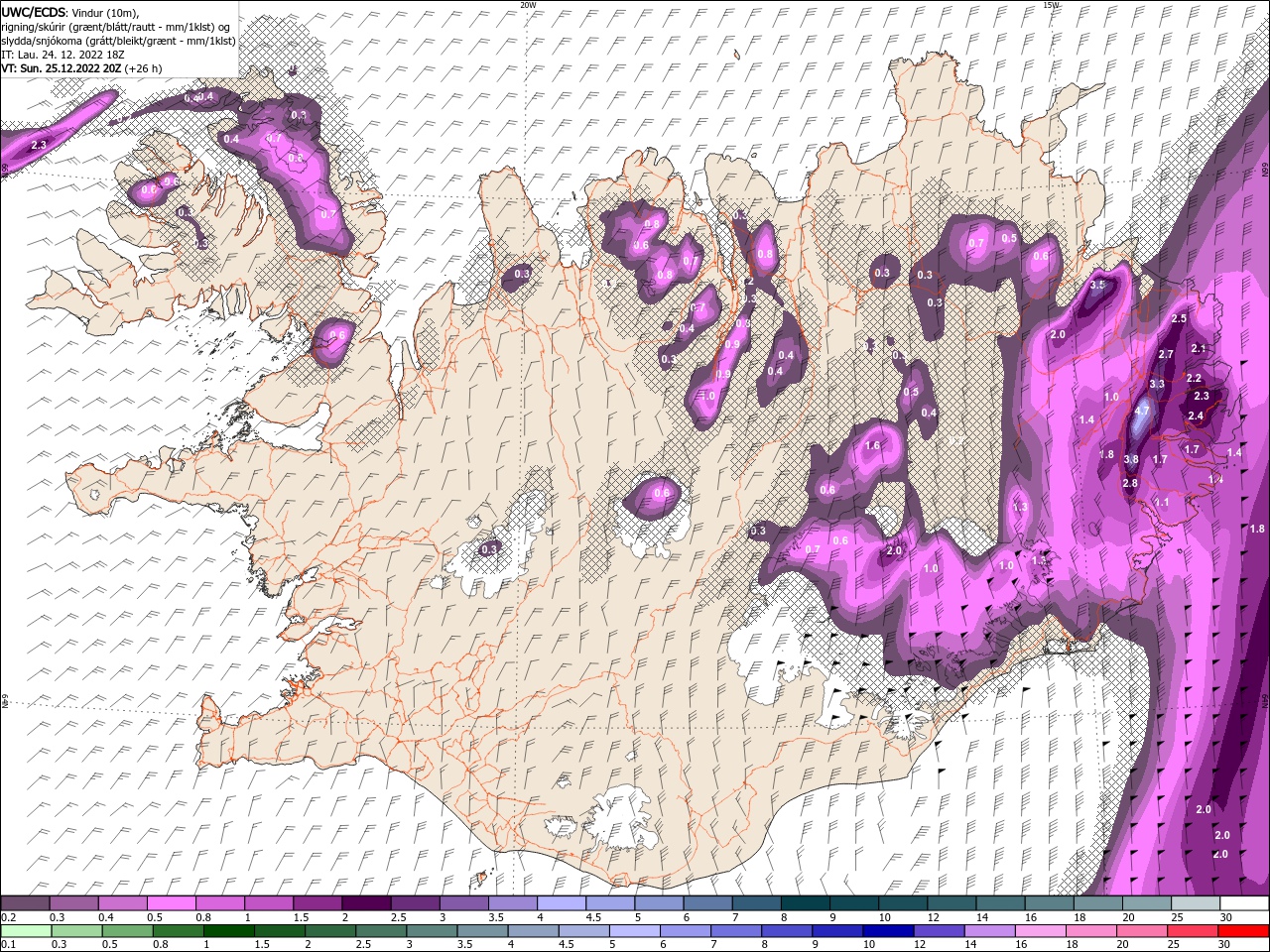1270x952 pixels.
Task: Select the 3.3 value label on the map
Action: (x=1157, y=384)
